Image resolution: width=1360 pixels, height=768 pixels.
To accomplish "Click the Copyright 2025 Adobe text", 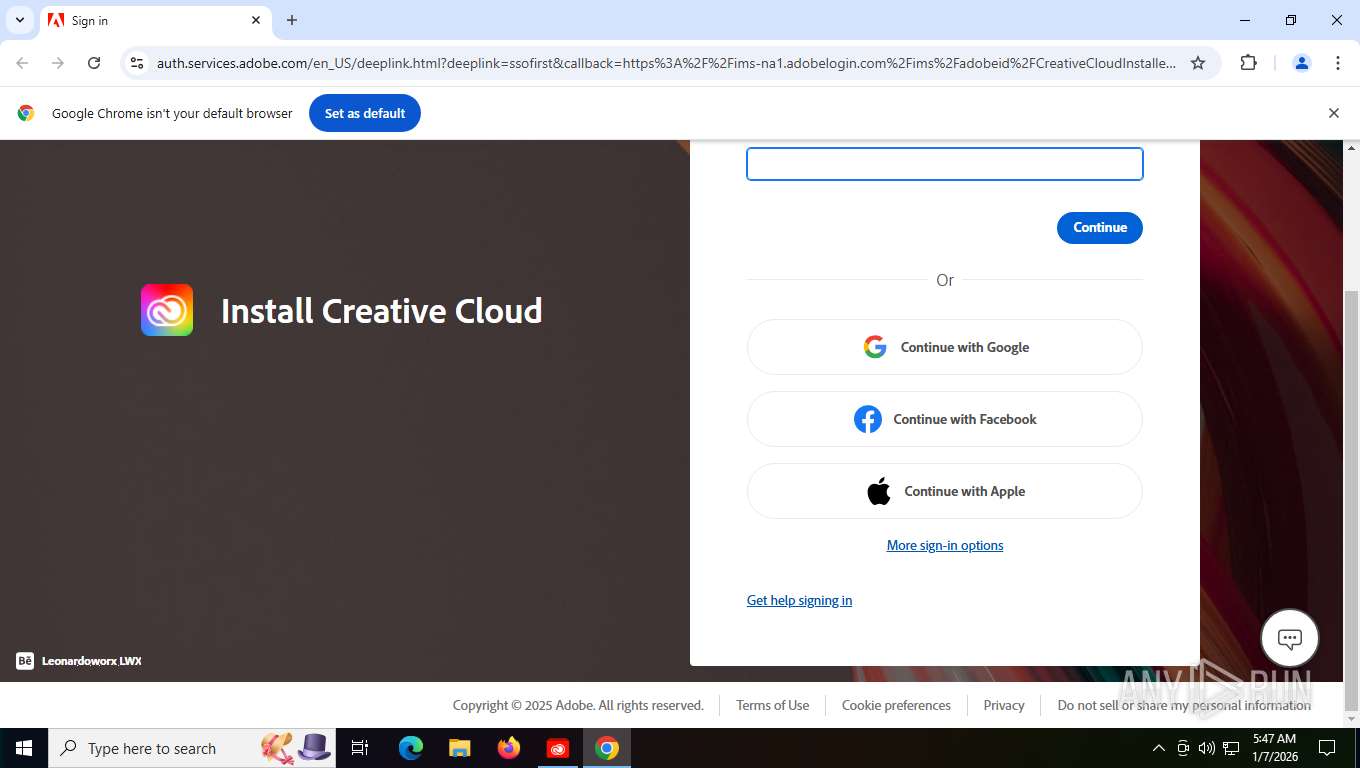I will [578, 705].
